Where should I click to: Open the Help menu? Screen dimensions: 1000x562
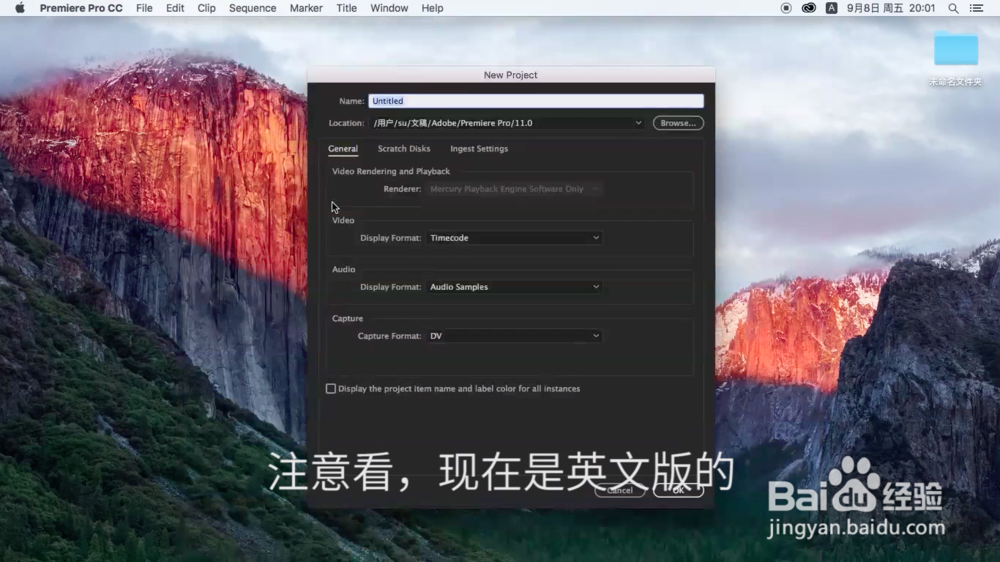(432, 8)
